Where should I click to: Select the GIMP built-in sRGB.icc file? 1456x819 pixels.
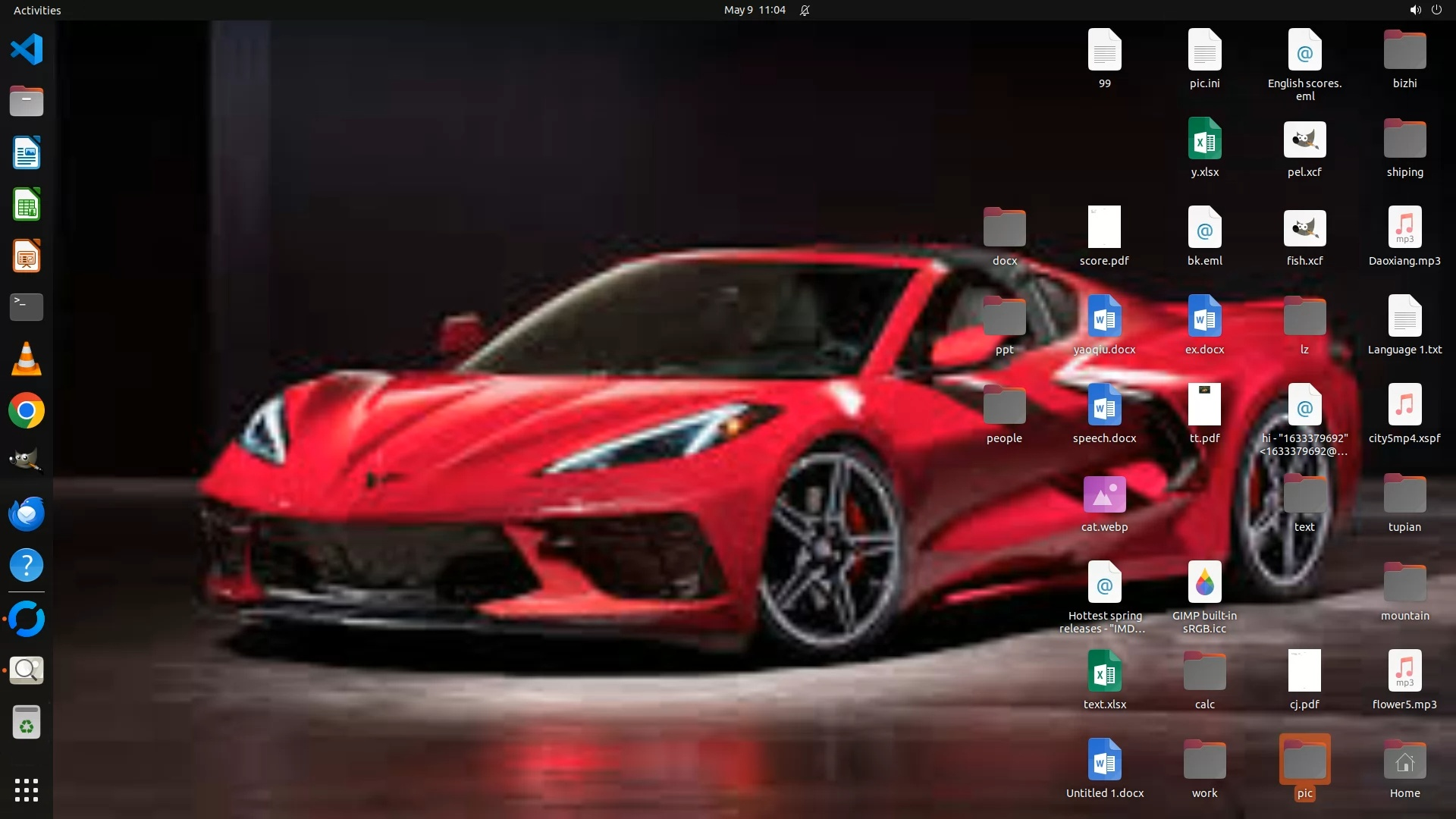1204,583
